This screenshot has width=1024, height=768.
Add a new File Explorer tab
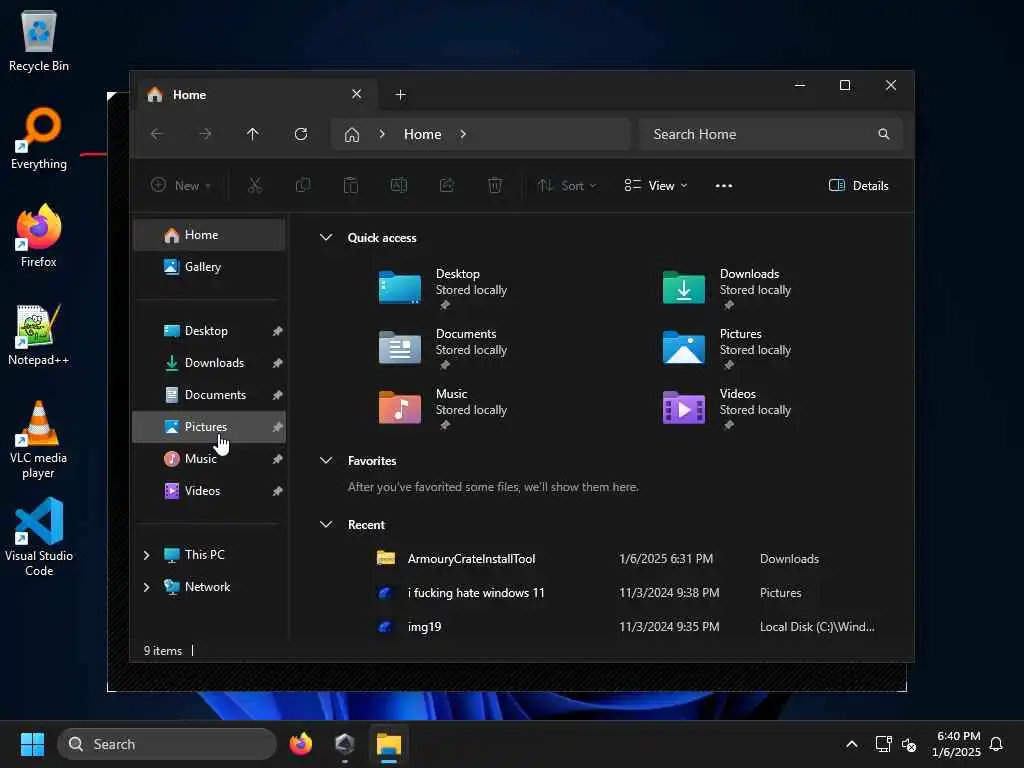(x=400, y=95)
